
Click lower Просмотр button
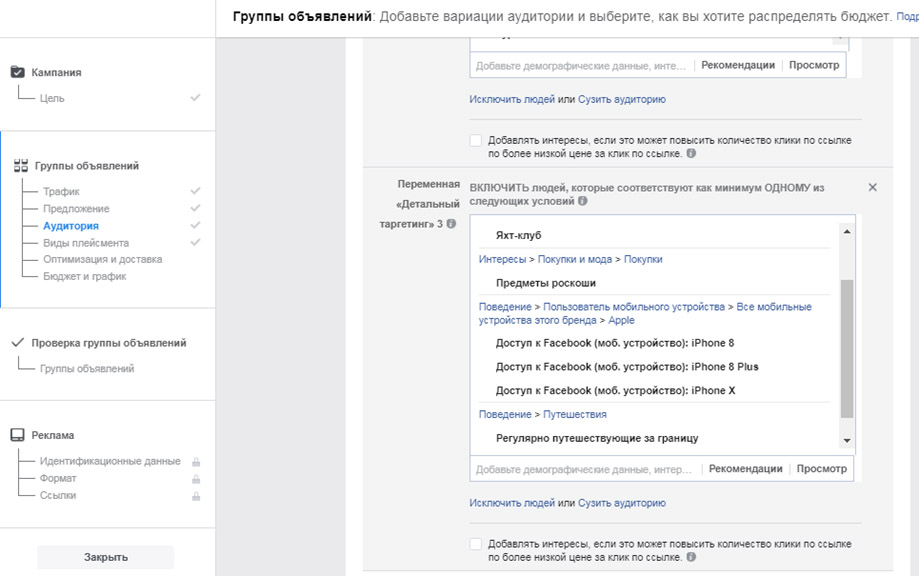coord(822,469)
